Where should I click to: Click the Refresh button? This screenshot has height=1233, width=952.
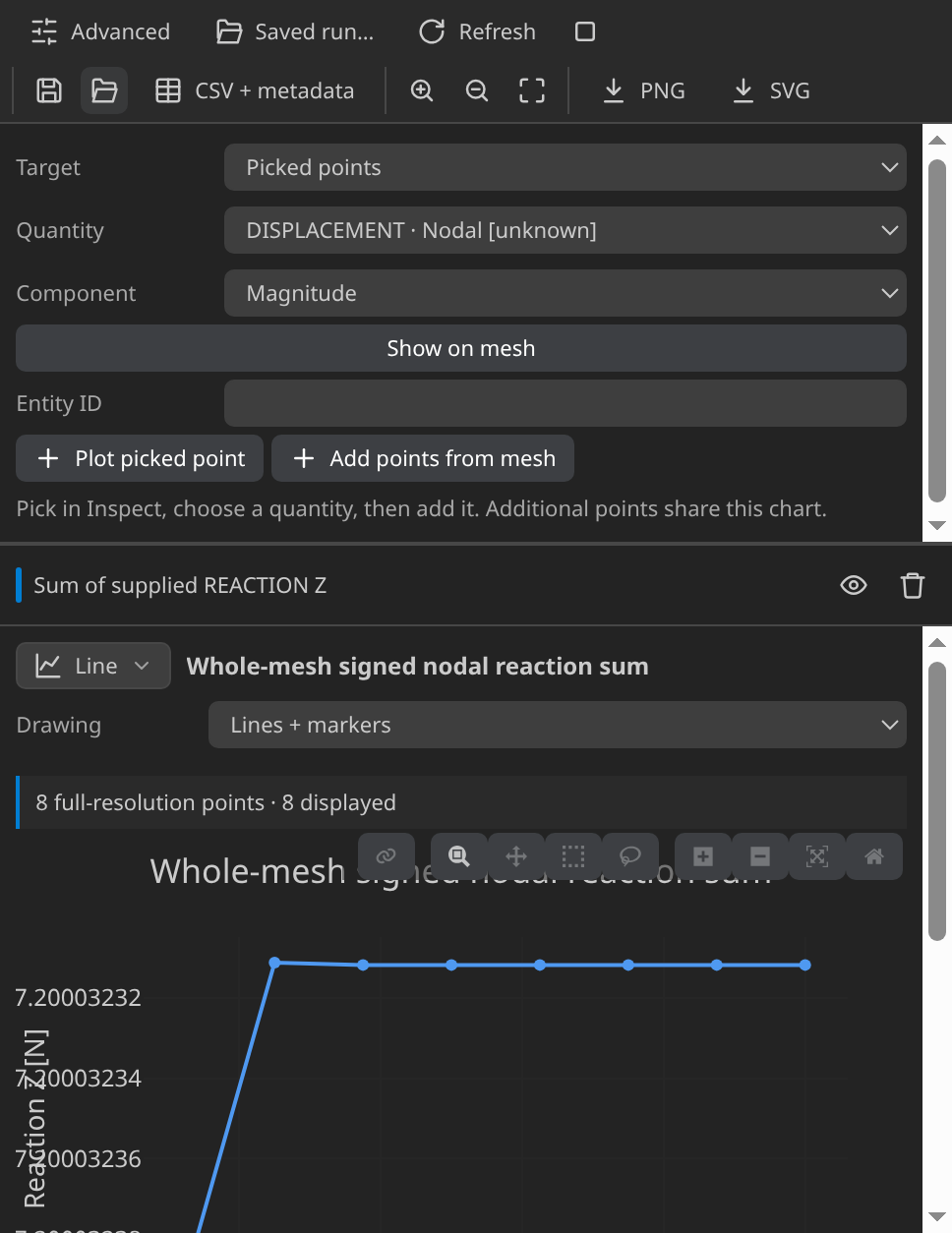(x=477, y=31)
